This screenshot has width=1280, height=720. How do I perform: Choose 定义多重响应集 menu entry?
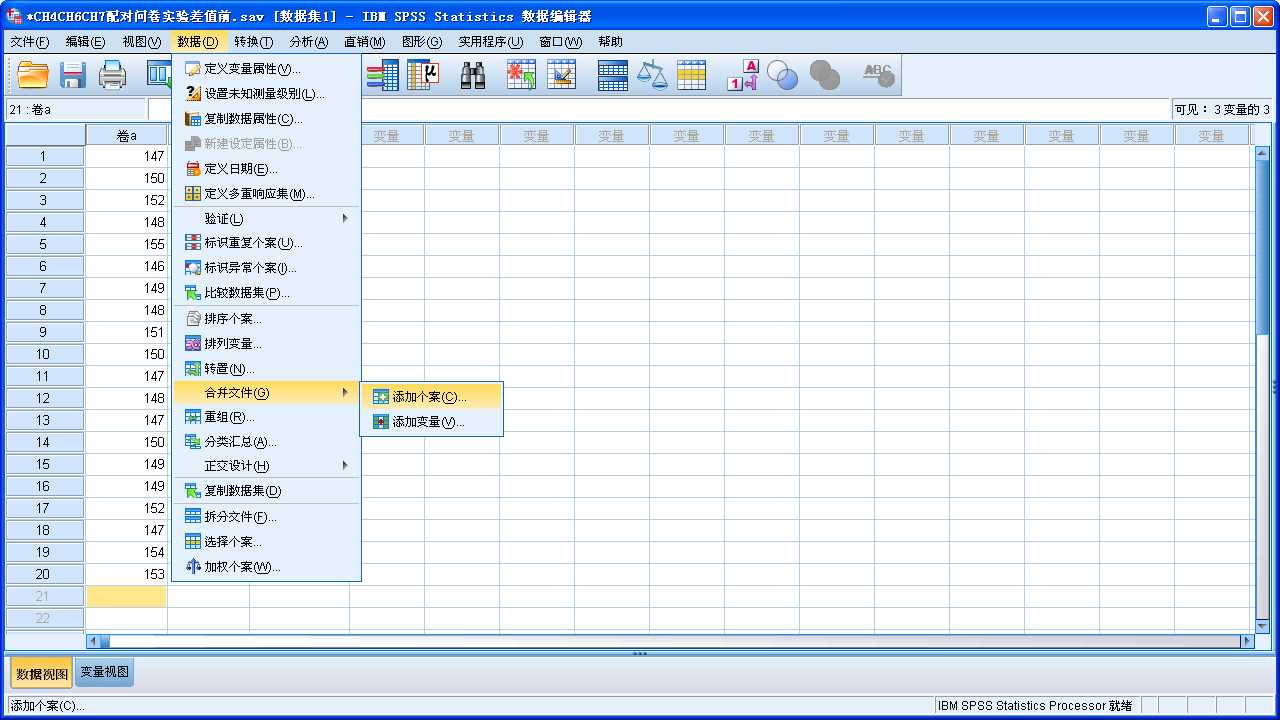point(266,194)
